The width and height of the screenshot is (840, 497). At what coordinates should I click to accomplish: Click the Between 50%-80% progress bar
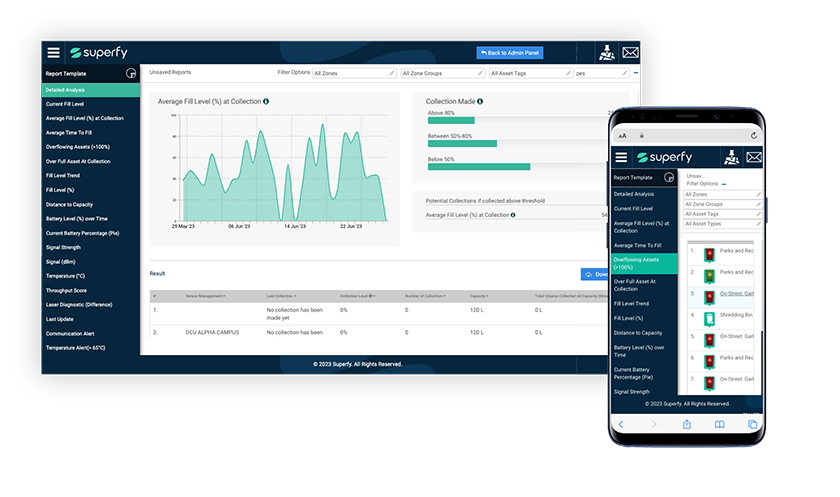point(462,144)
